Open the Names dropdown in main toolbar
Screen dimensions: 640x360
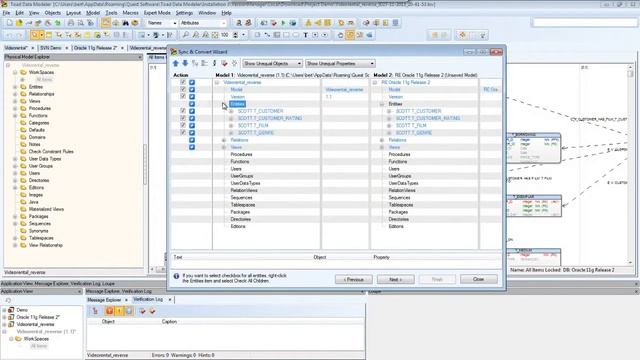(x=162, y=23)
